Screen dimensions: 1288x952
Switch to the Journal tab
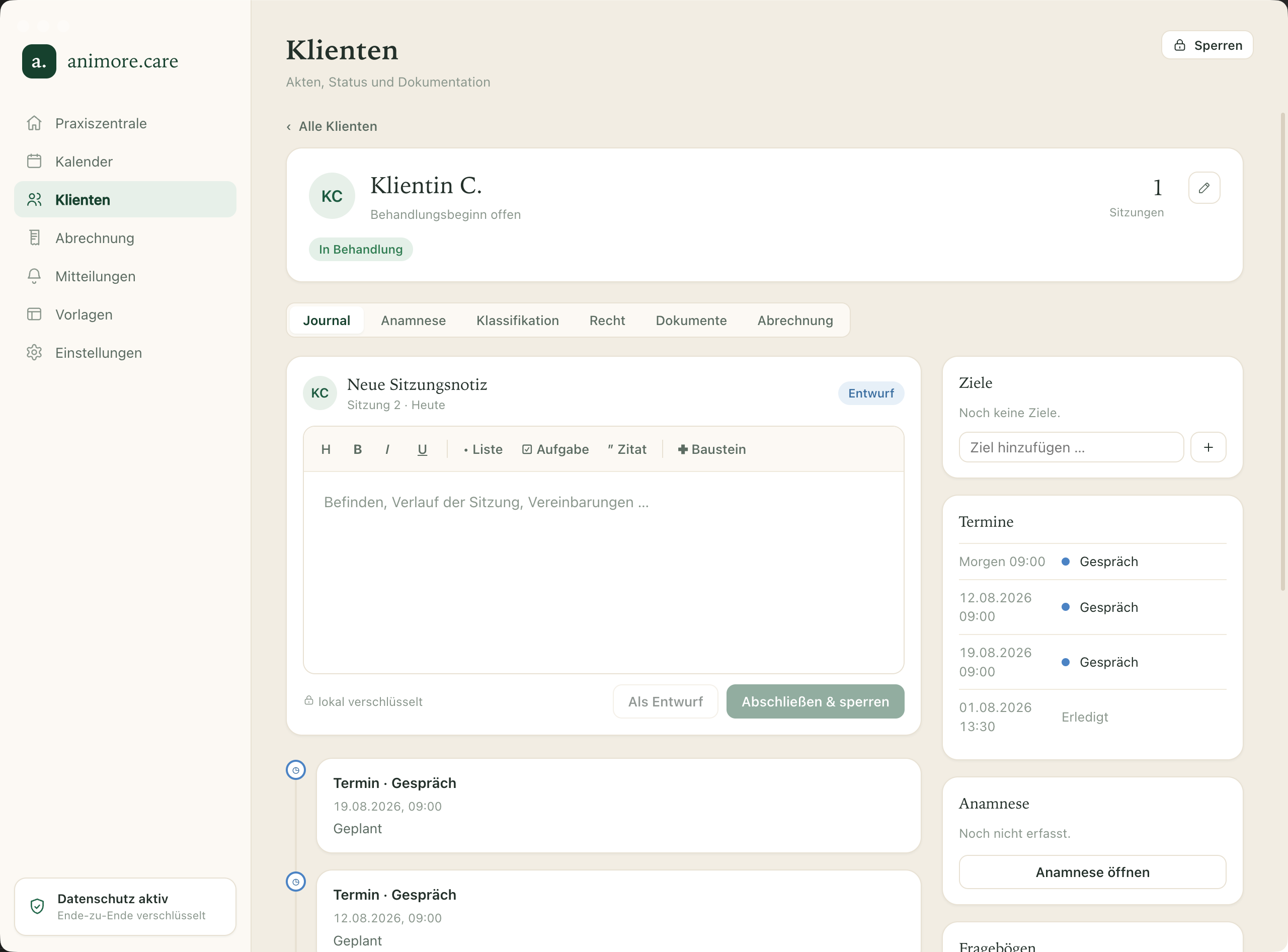tap(327, 321)
